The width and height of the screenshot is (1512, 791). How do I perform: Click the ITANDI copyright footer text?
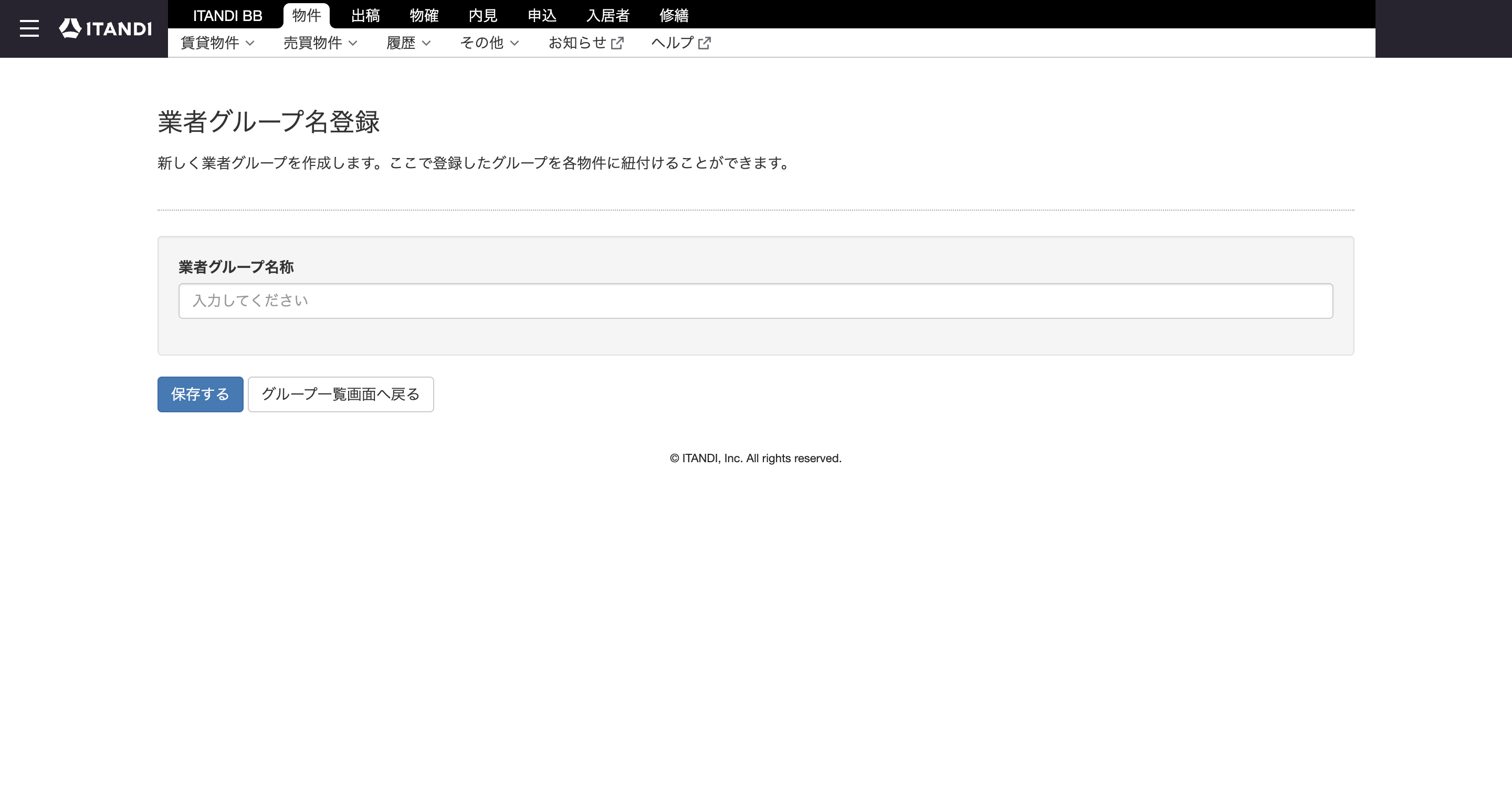pyautogui.click(x=755, y=458)
